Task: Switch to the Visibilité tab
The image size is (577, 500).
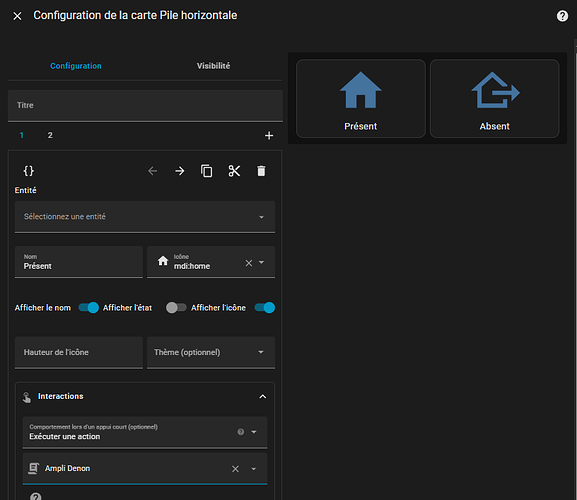Action: pyautogui.click(x=213, y=66)
